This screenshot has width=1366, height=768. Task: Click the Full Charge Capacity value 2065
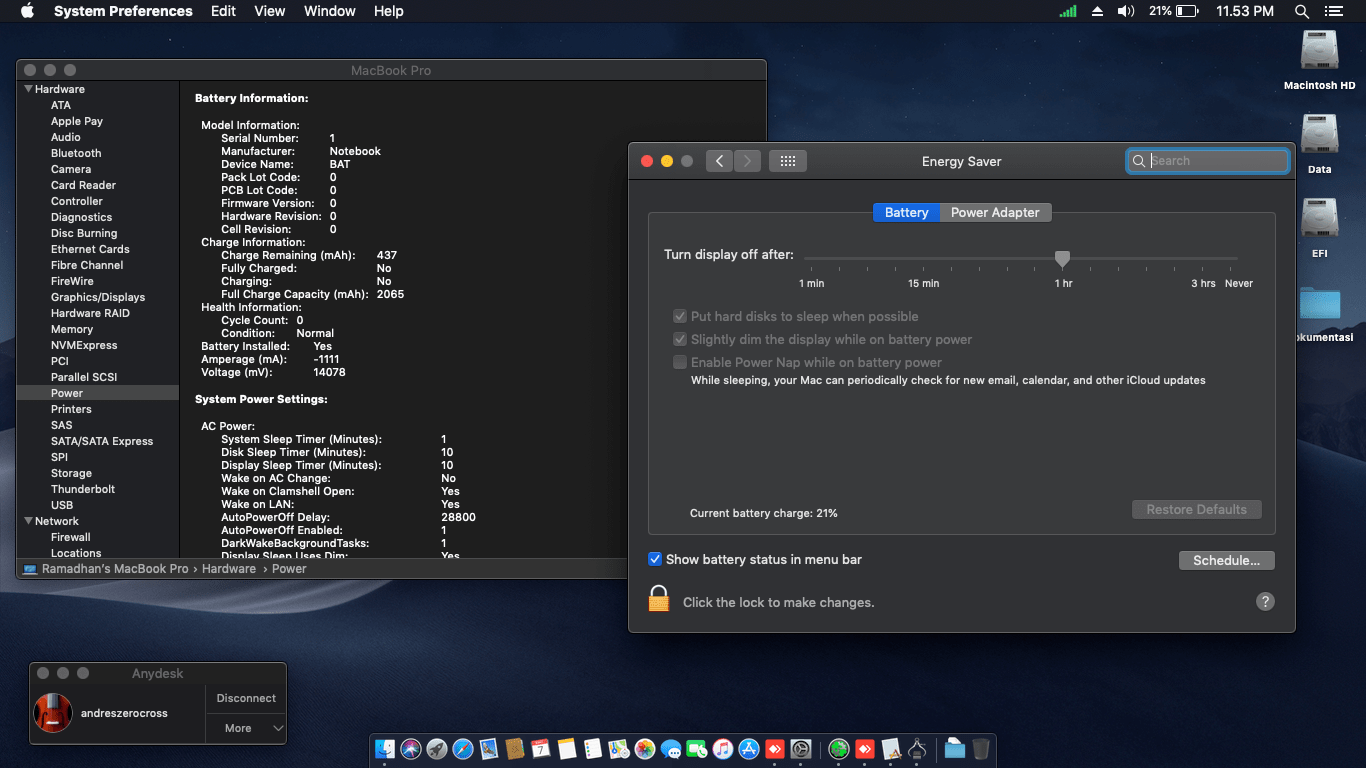tap(391, 294)
